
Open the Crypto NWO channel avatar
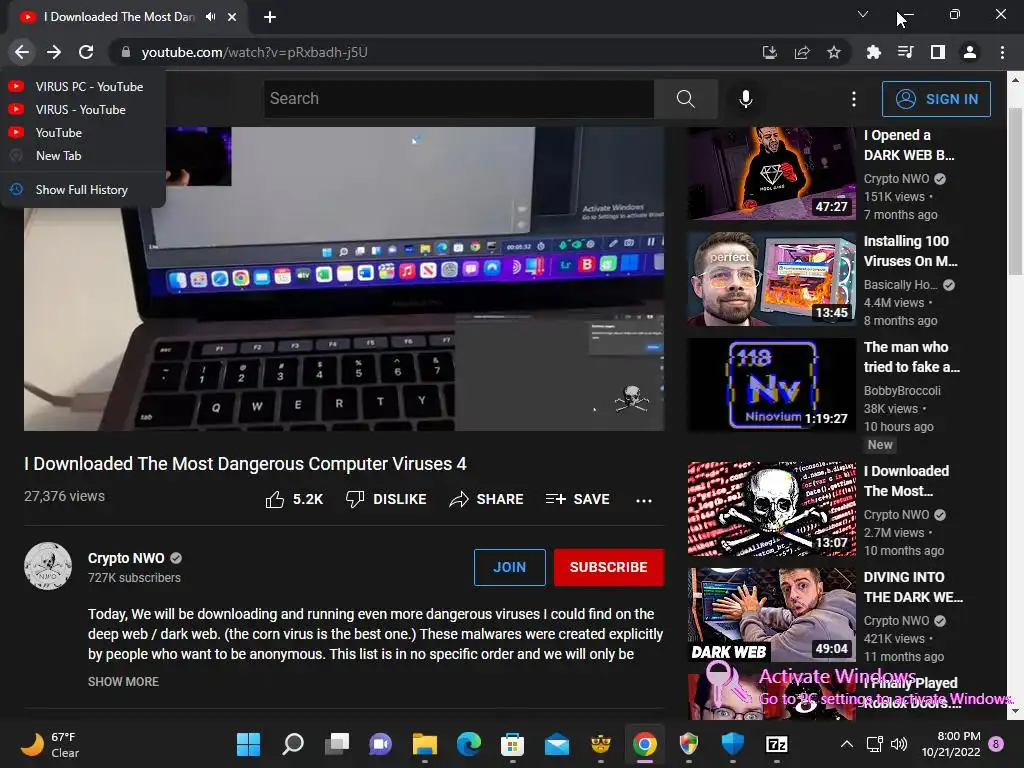(x=48, y=566)
